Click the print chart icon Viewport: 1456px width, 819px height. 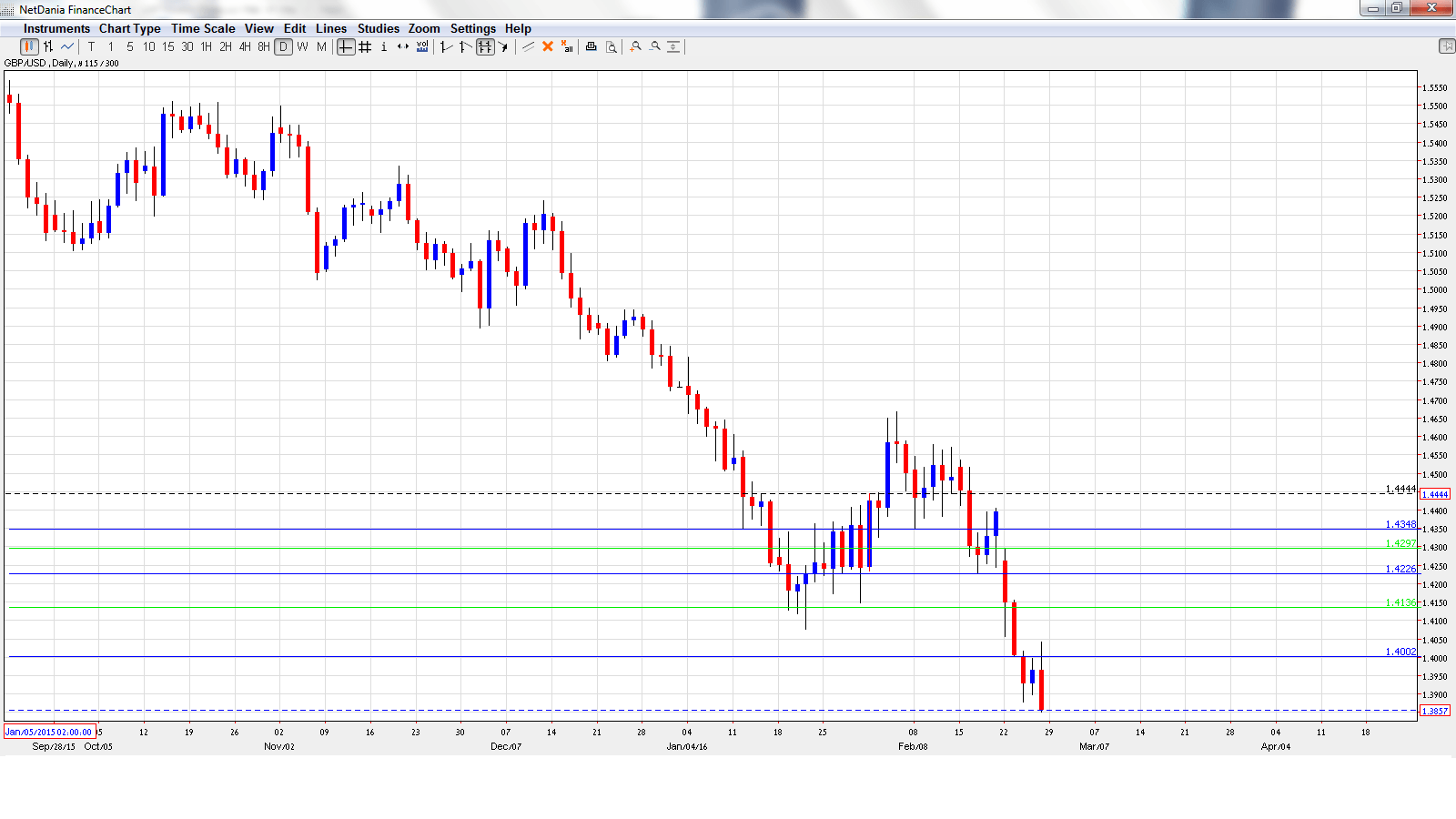click(591, 47)
